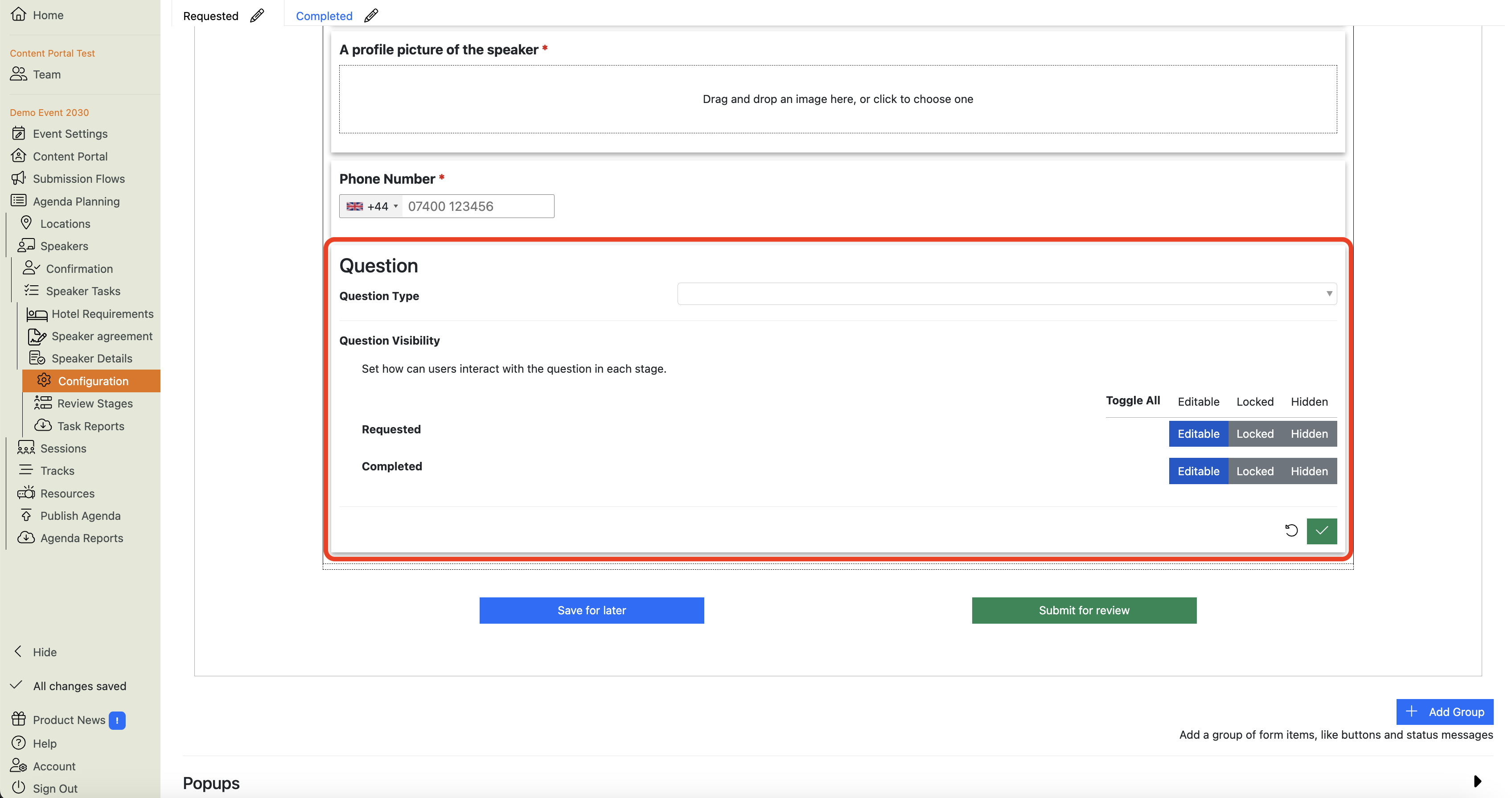Open the +44 country code selector
This screenshot has width=1512, height=798.
(x=372, y=206)
